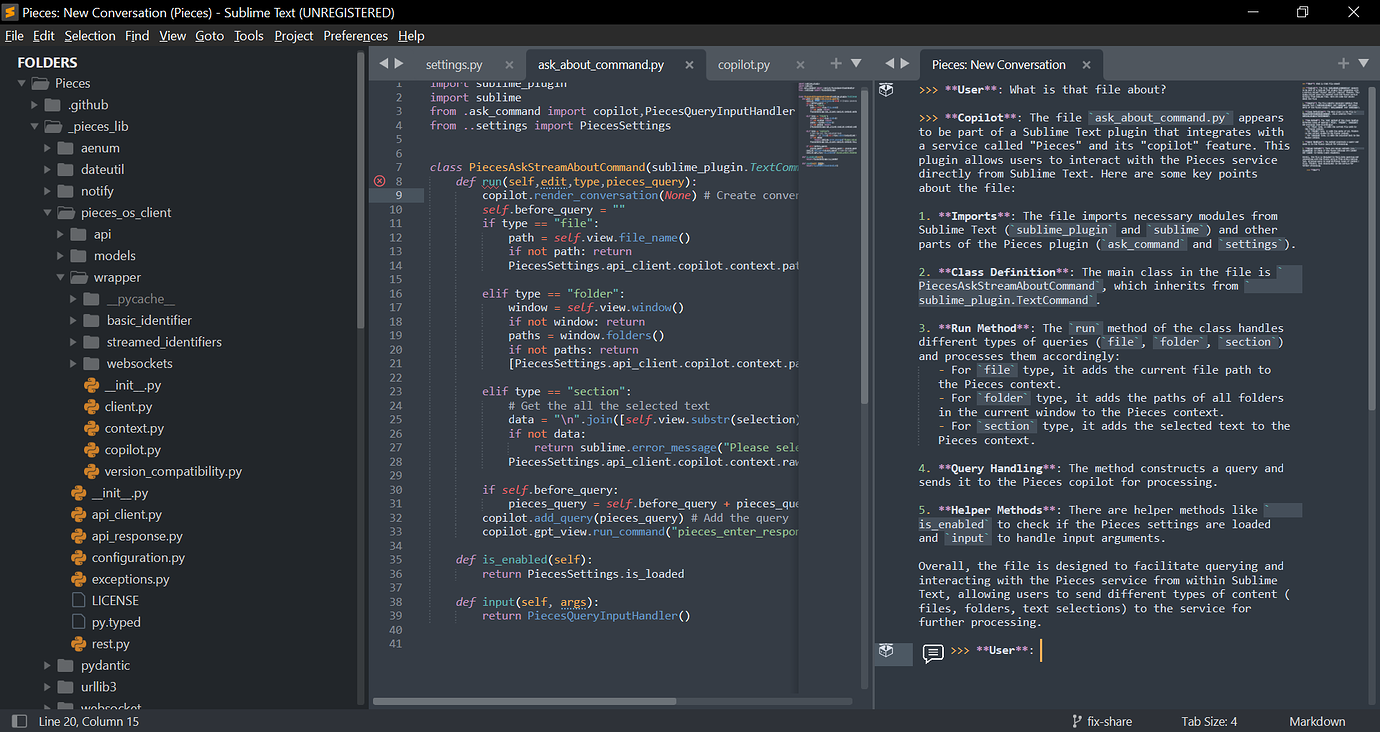This screenshot has width=1380, height=732.
Task: Collapse the wrapper folder
Action: 60,277
